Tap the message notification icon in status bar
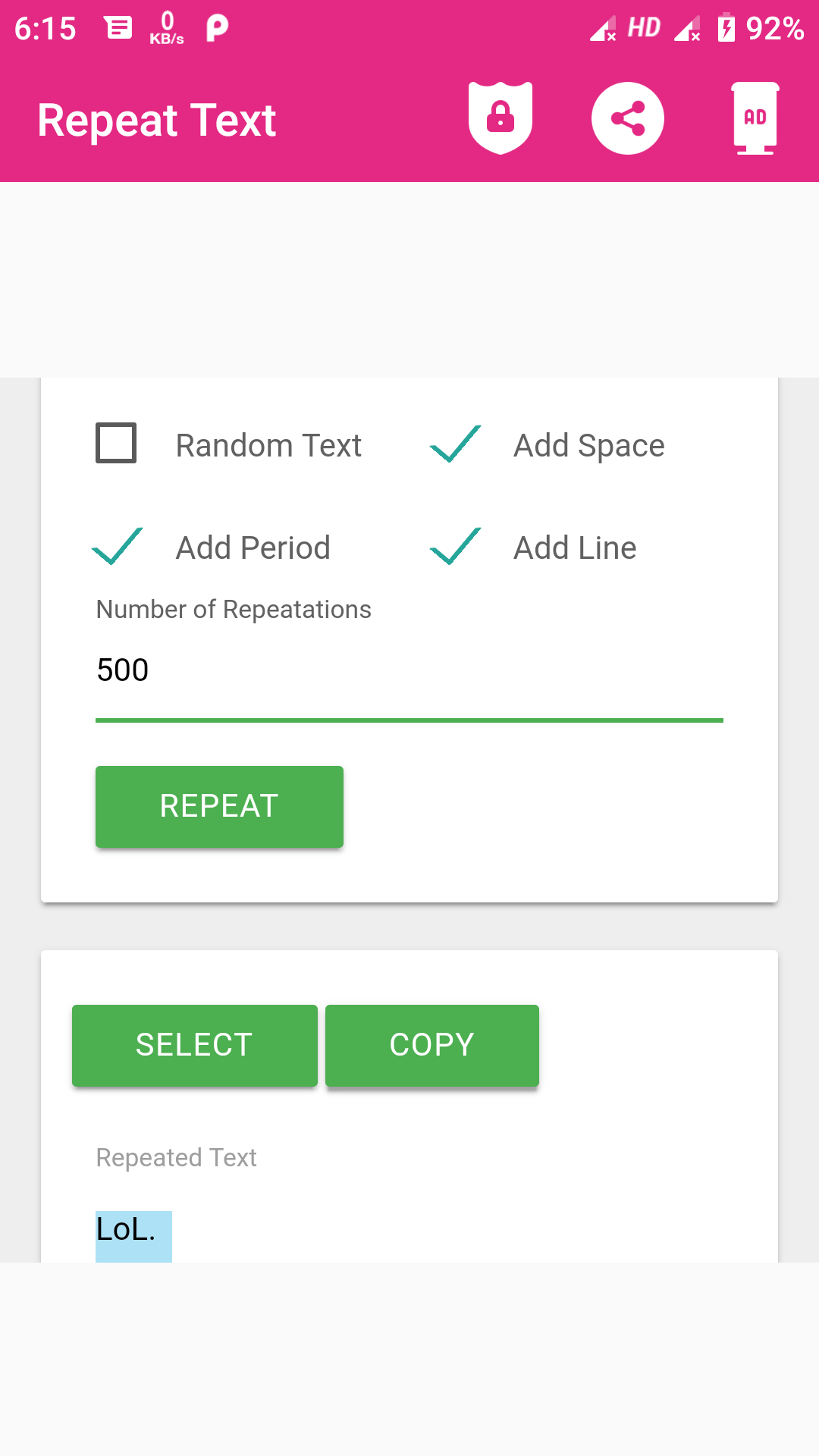Screen dimensions: 819x1456 point(118,29)
